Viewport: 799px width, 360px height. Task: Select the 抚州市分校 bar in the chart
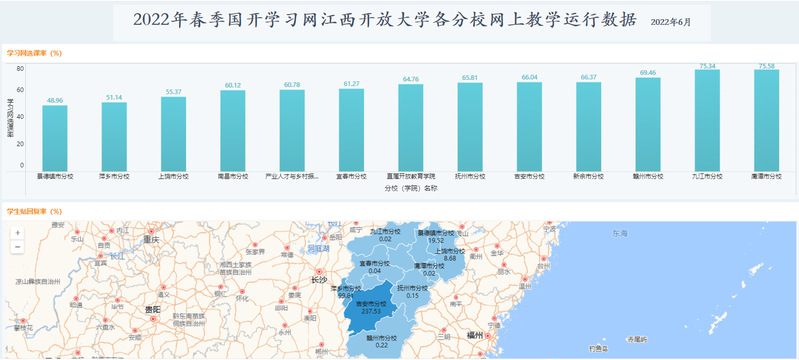coord(470,127)
